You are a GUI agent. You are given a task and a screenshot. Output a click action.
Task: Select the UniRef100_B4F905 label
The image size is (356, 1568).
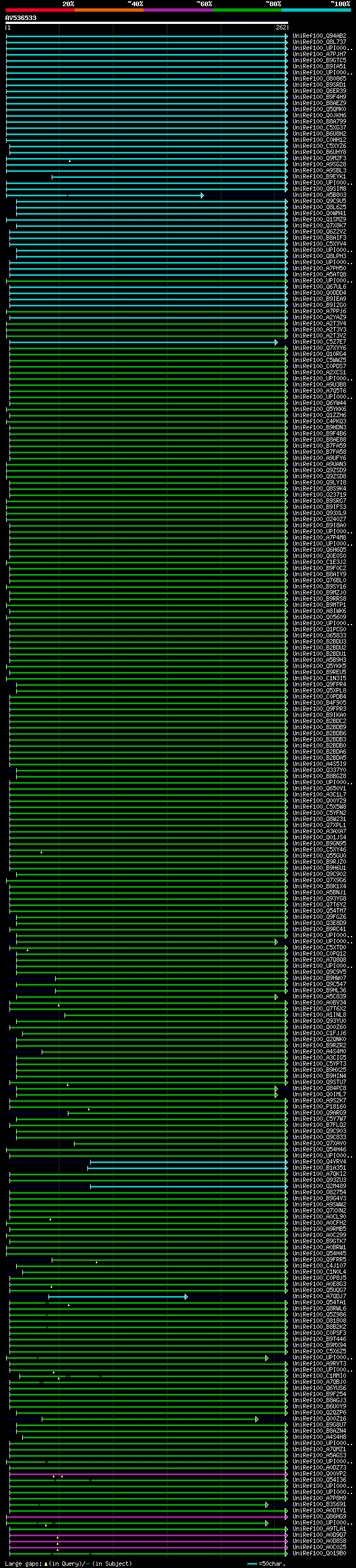click(x=319, y=703)
